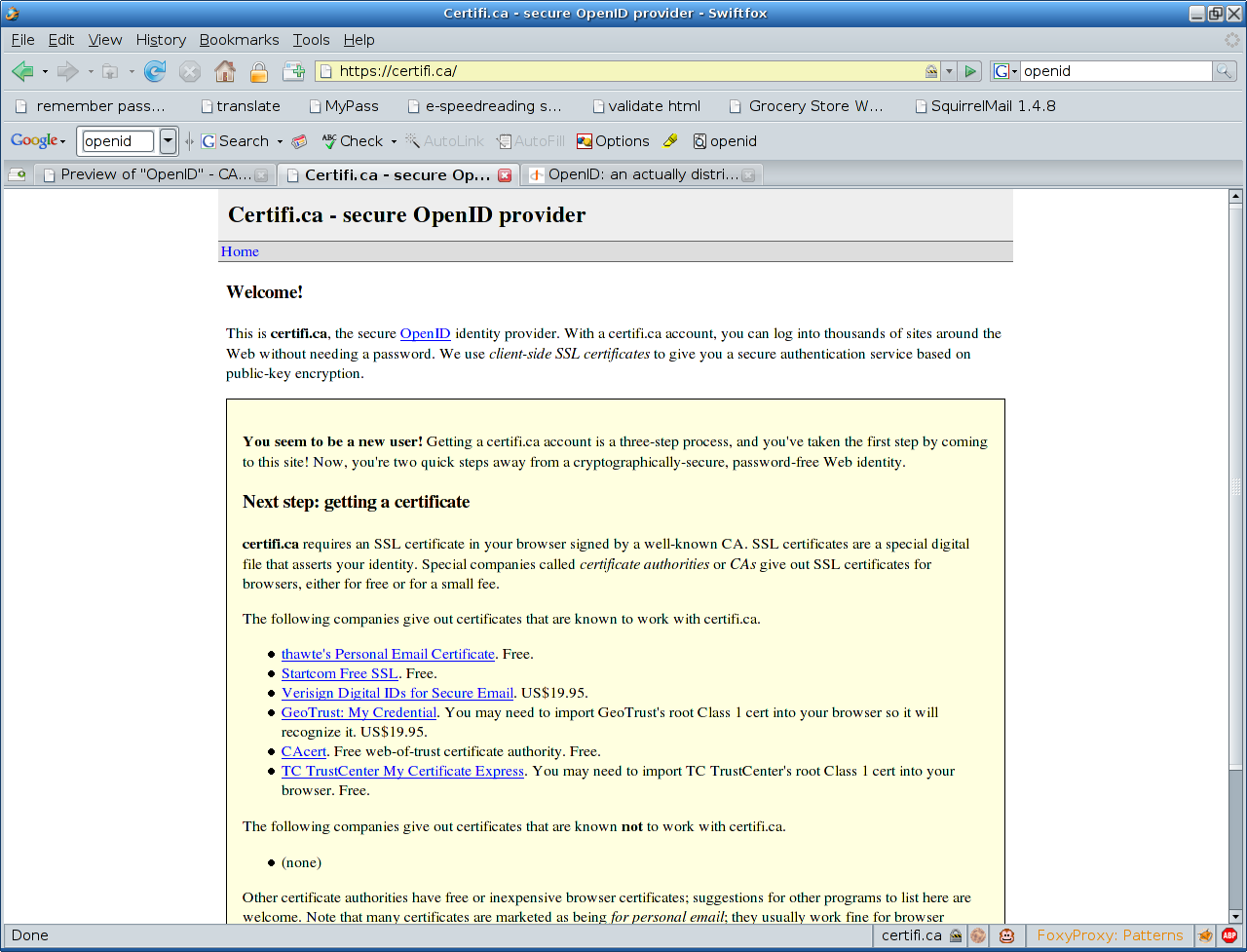Image resolution: width=1247 pixels, height=952 pixels.
Task: Click the Reload page icon
Action: click(x=154, y=71)
